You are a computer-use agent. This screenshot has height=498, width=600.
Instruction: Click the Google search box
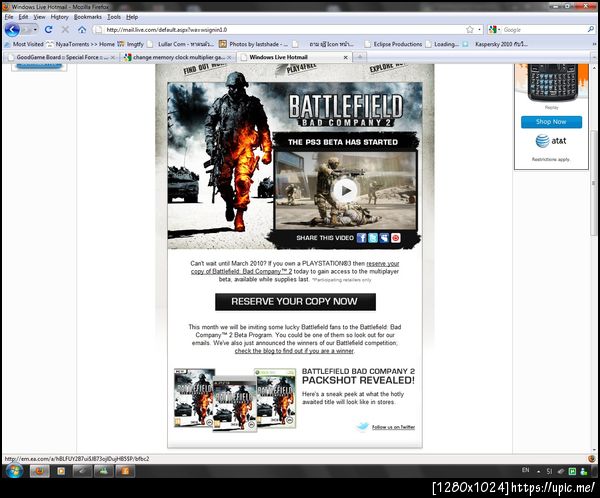click(x=545, y=29)
